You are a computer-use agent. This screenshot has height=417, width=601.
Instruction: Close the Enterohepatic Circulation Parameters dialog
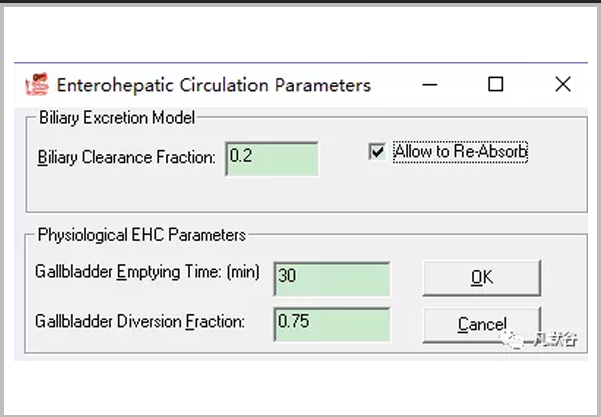click(562, 85)
